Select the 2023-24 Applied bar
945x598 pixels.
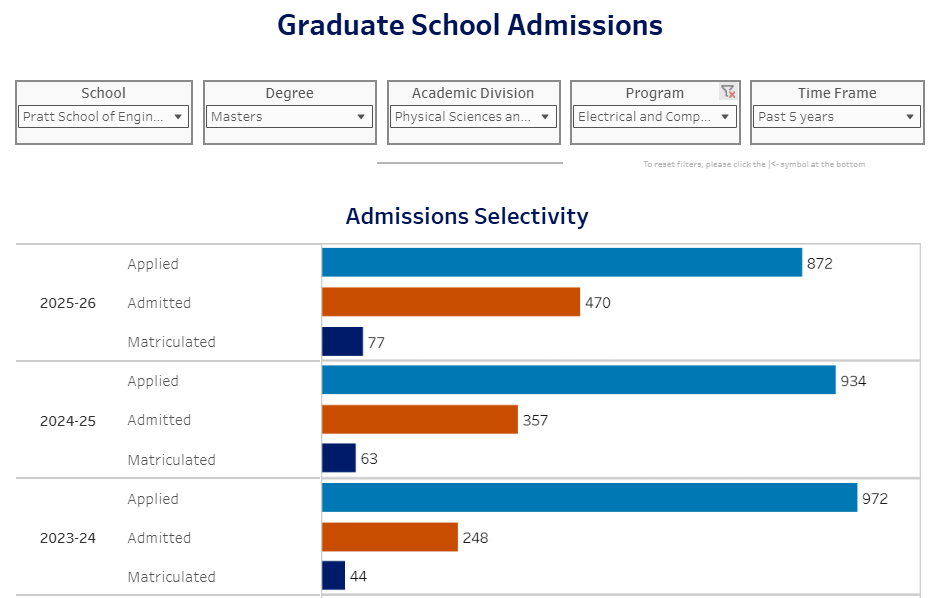point(589,498)
